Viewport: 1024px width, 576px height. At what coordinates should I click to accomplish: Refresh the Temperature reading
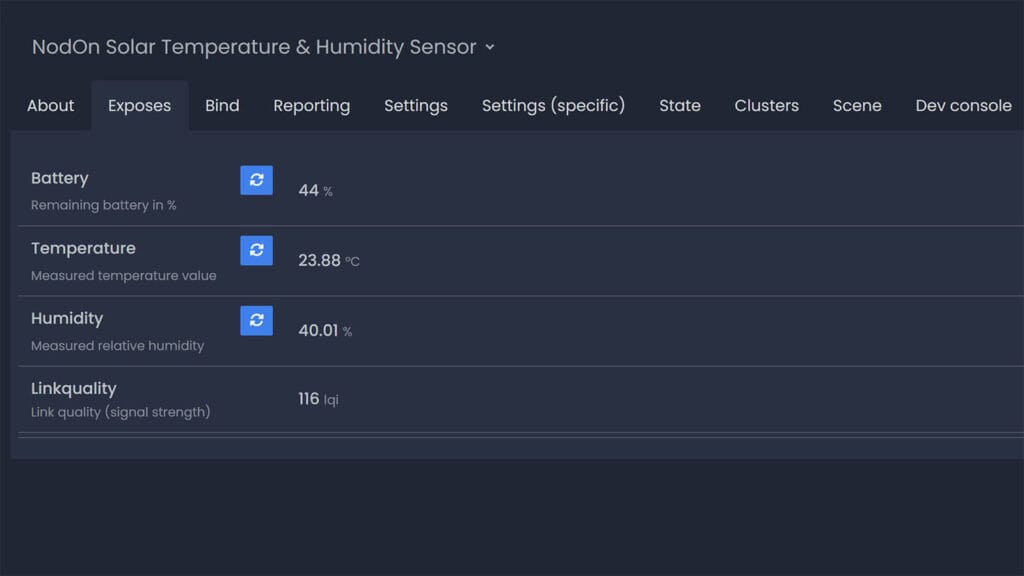(x=256, y=250)
